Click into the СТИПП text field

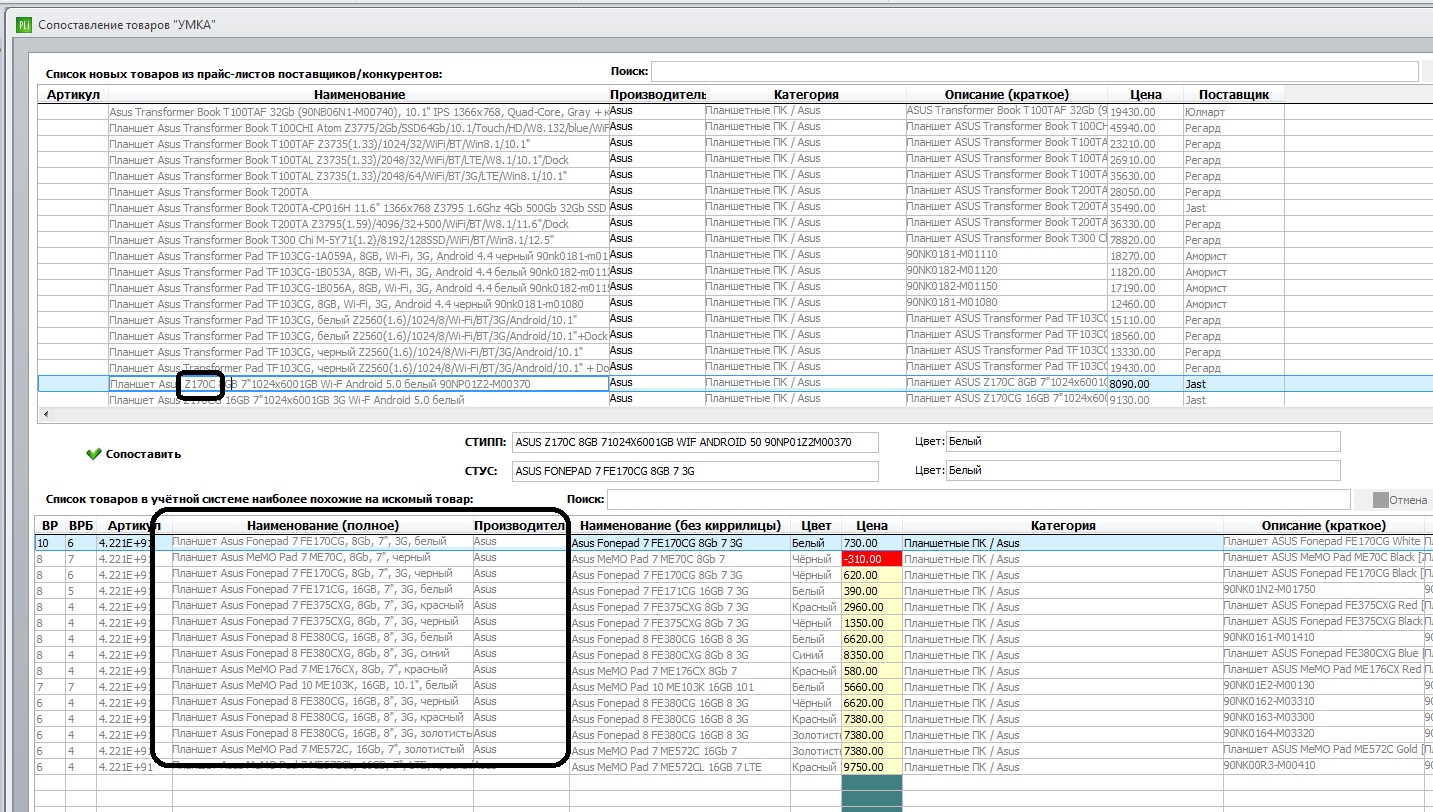coord(694,442)
